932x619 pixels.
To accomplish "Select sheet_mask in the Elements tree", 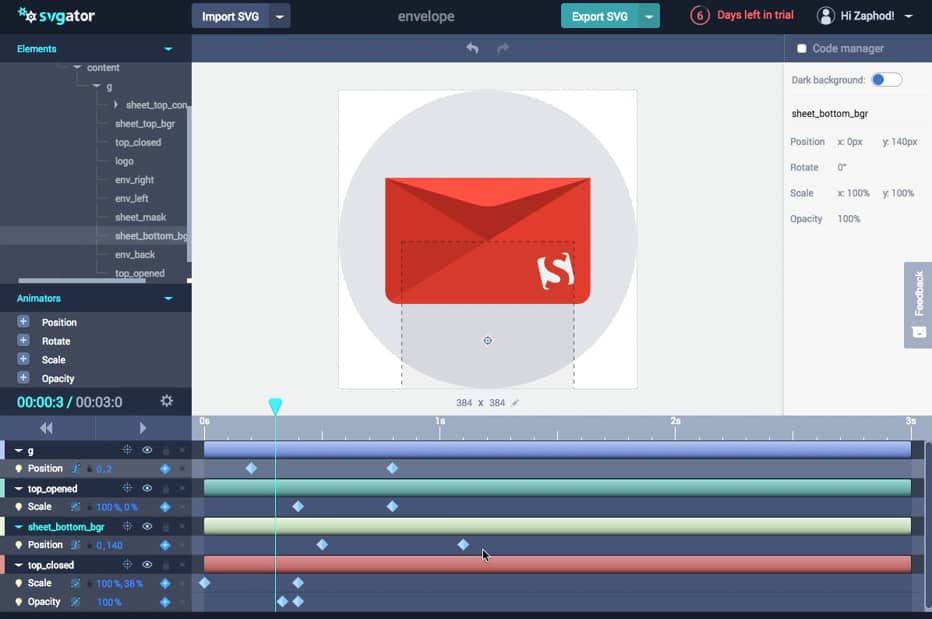I will point(140,217).
